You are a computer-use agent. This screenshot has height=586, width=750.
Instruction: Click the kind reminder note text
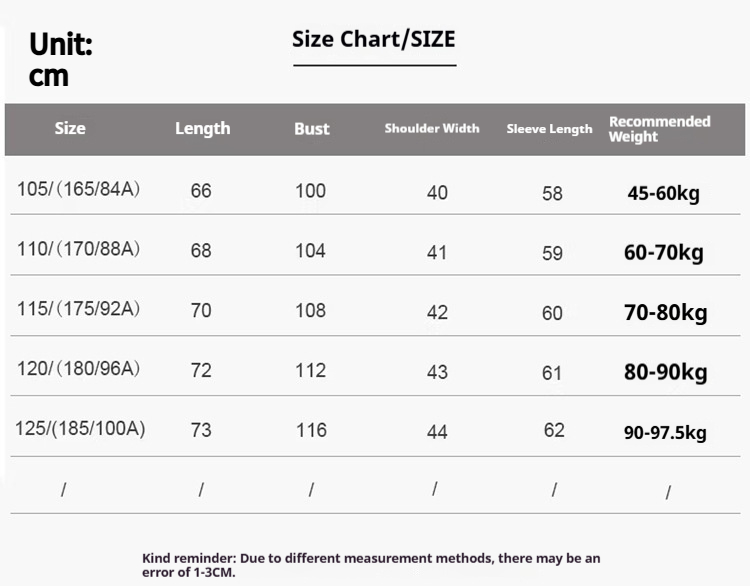[370, 565]
